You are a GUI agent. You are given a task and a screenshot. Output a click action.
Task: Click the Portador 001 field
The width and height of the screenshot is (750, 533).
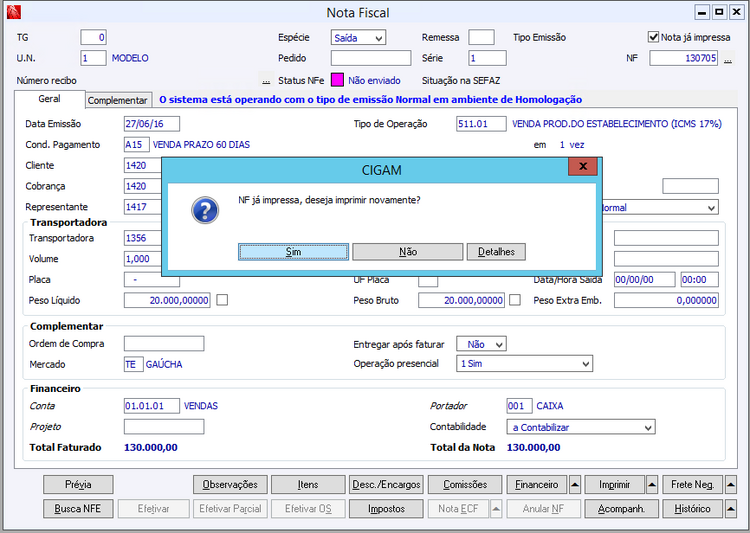(519, 406)
